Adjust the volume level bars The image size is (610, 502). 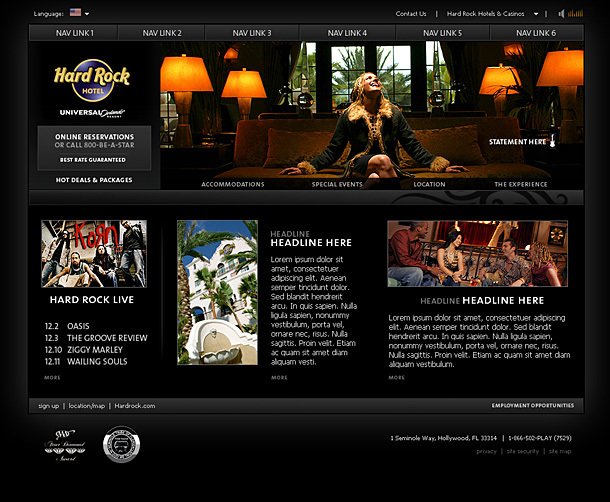(x=575, y=14)
